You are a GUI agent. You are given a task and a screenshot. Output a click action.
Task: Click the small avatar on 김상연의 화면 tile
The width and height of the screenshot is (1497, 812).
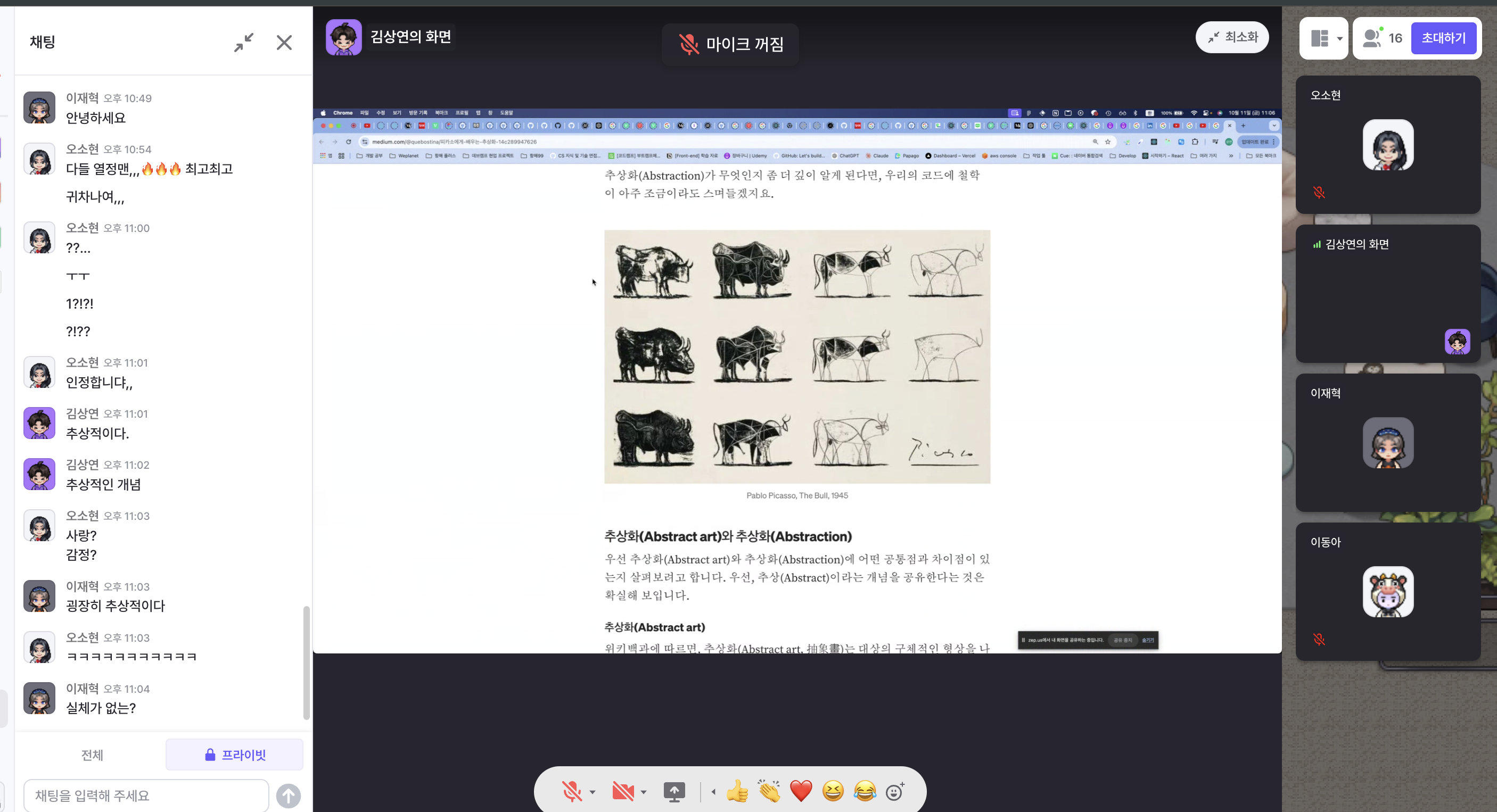1458,342
